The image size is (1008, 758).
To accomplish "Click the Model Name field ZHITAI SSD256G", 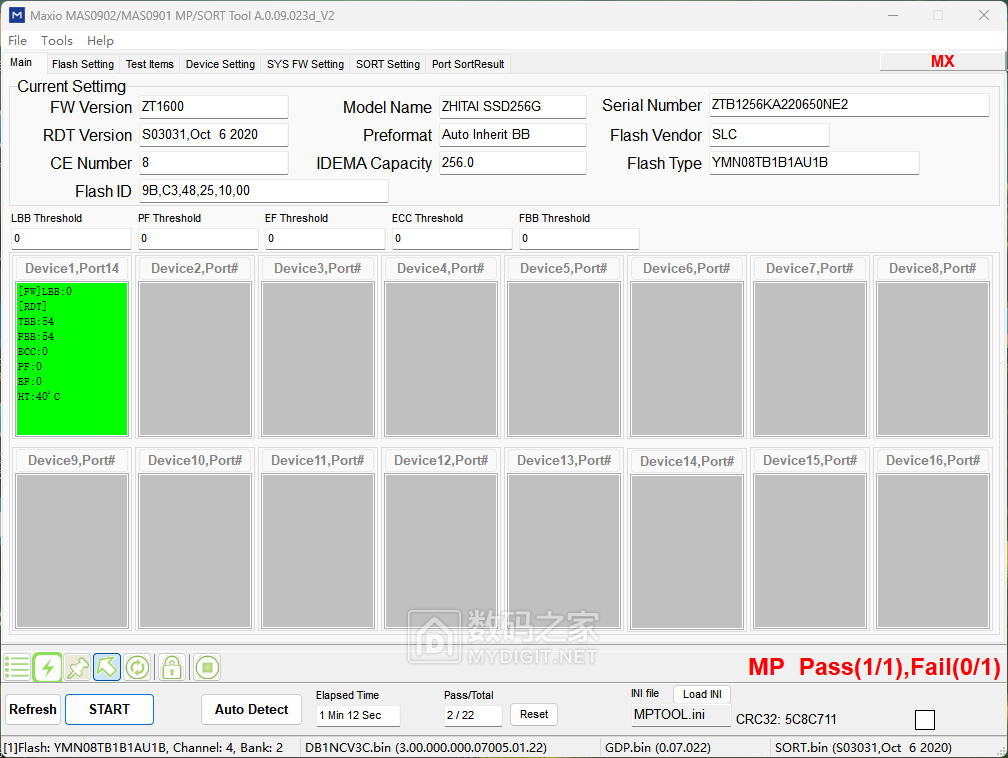I will point(512,107).
